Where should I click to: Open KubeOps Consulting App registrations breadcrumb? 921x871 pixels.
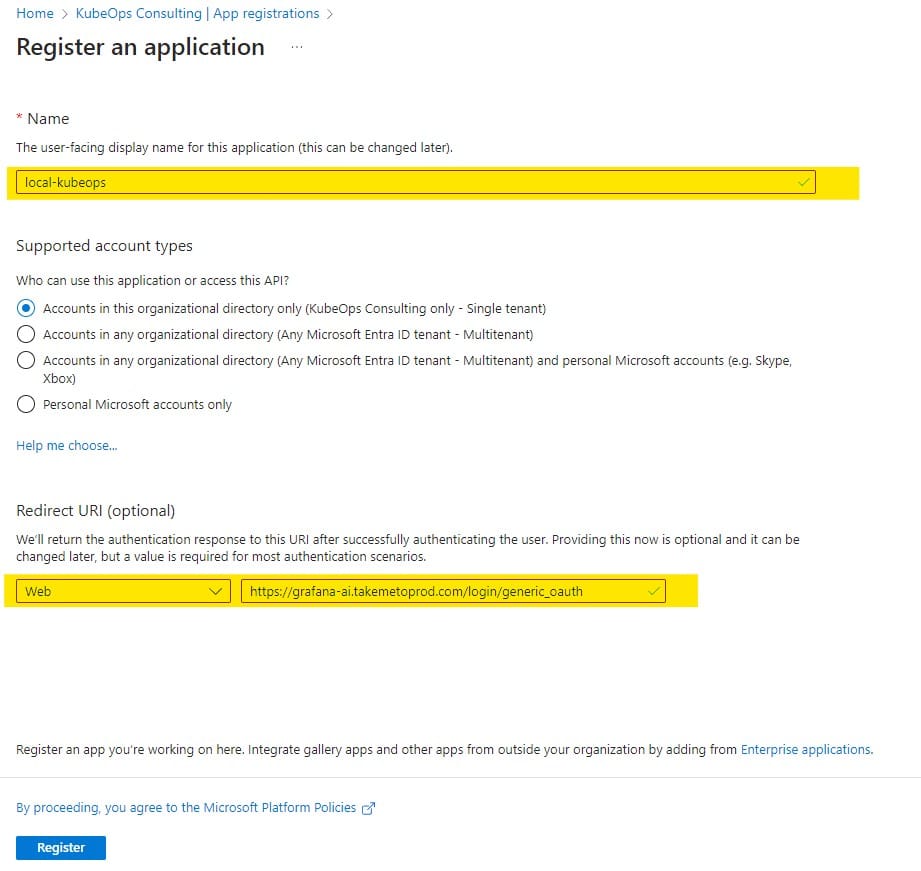197,13
